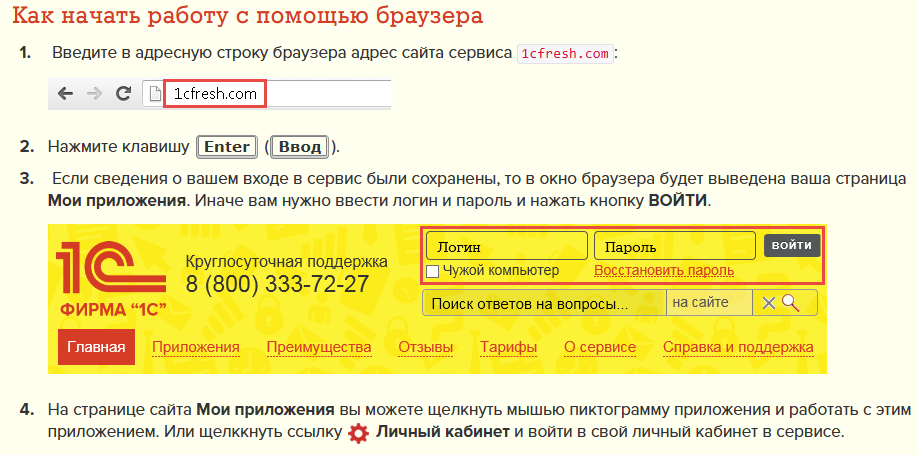Open the 'на сайте' search scope dropdown

tap(709, 303)
